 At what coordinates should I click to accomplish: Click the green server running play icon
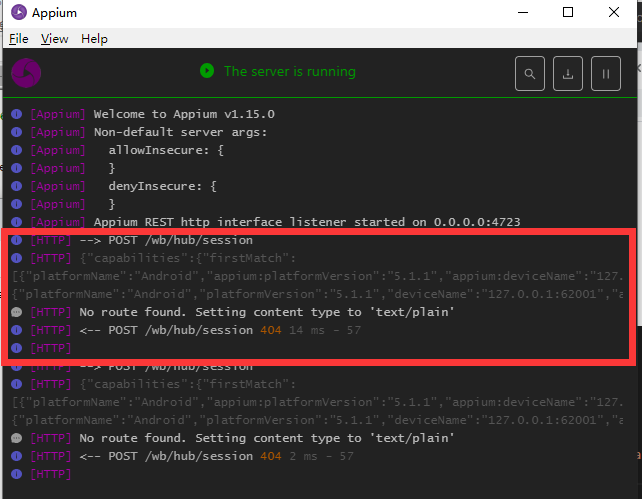[x=207, y=71]
